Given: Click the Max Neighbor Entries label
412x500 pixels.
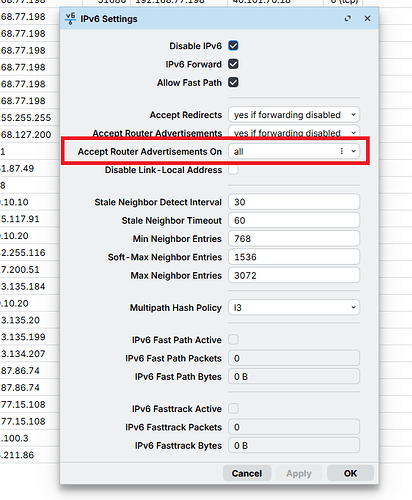Looking at the screenshot, I should click(176, 276).
